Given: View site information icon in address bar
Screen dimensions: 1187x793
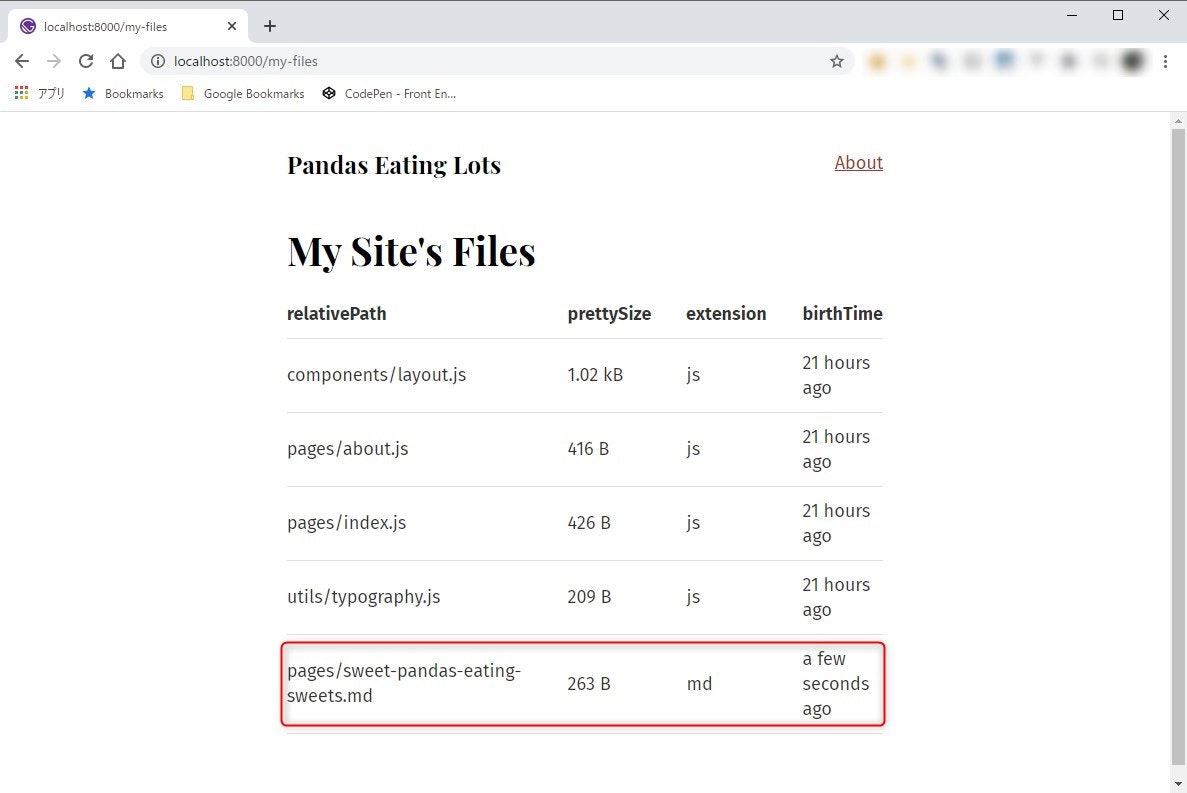Looking at the screenshot, I should pyautogui.click(x=157, y=61).
